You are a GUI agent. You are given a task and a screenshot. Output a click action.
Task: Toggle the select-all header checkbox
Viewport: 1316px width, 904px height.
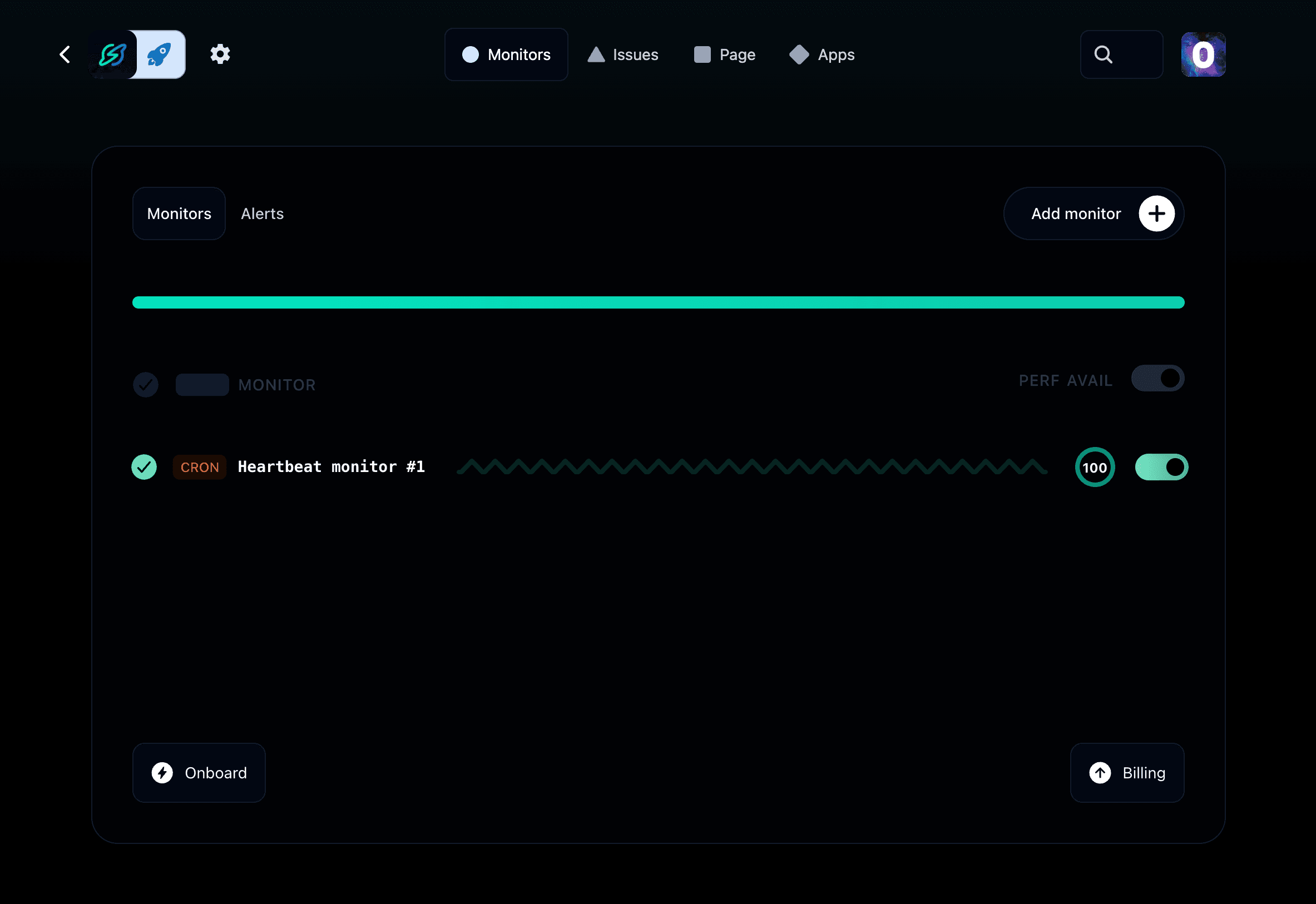click(x=146, y=385)
